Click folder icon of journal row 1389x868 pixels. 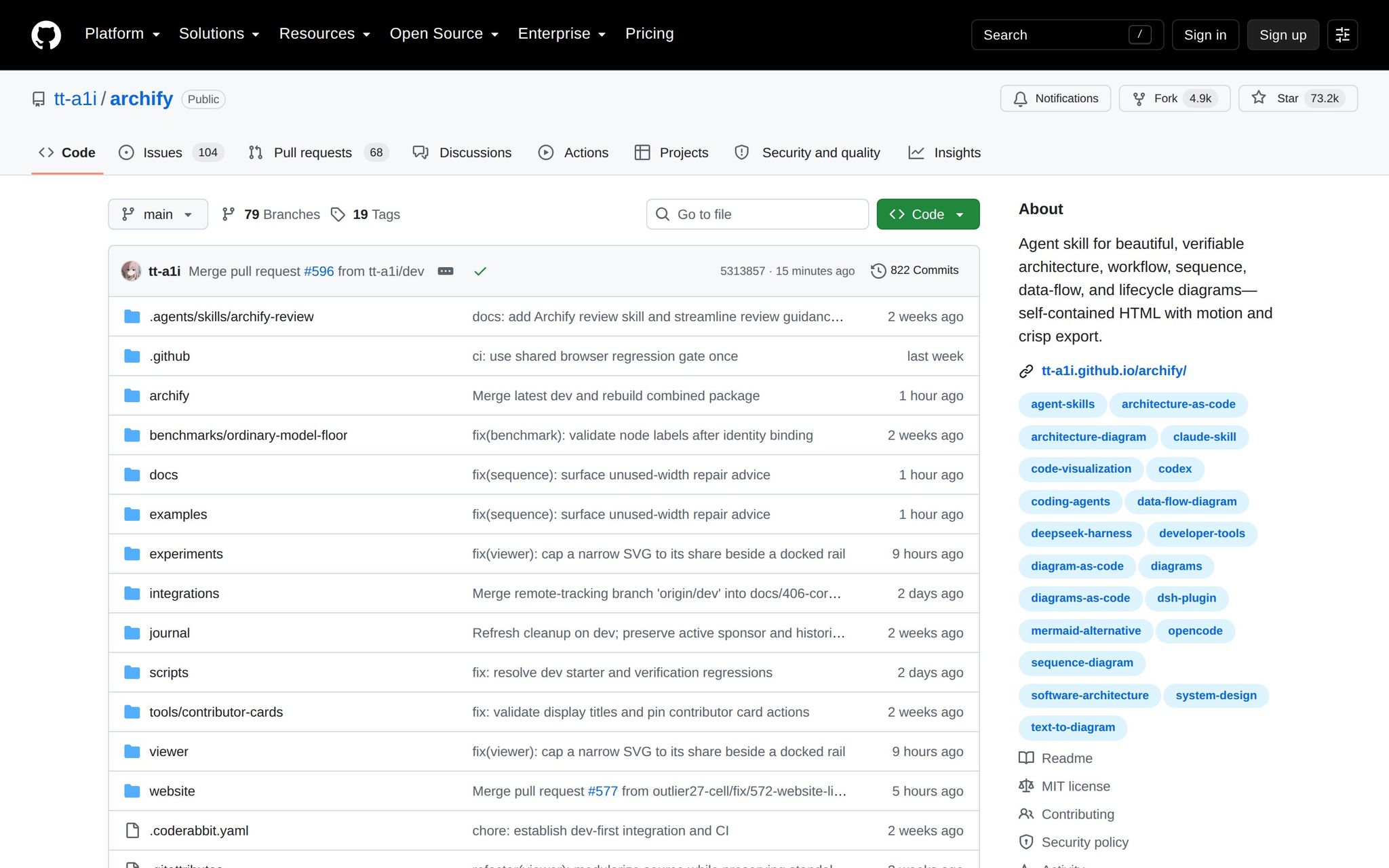tap(132, 633)
